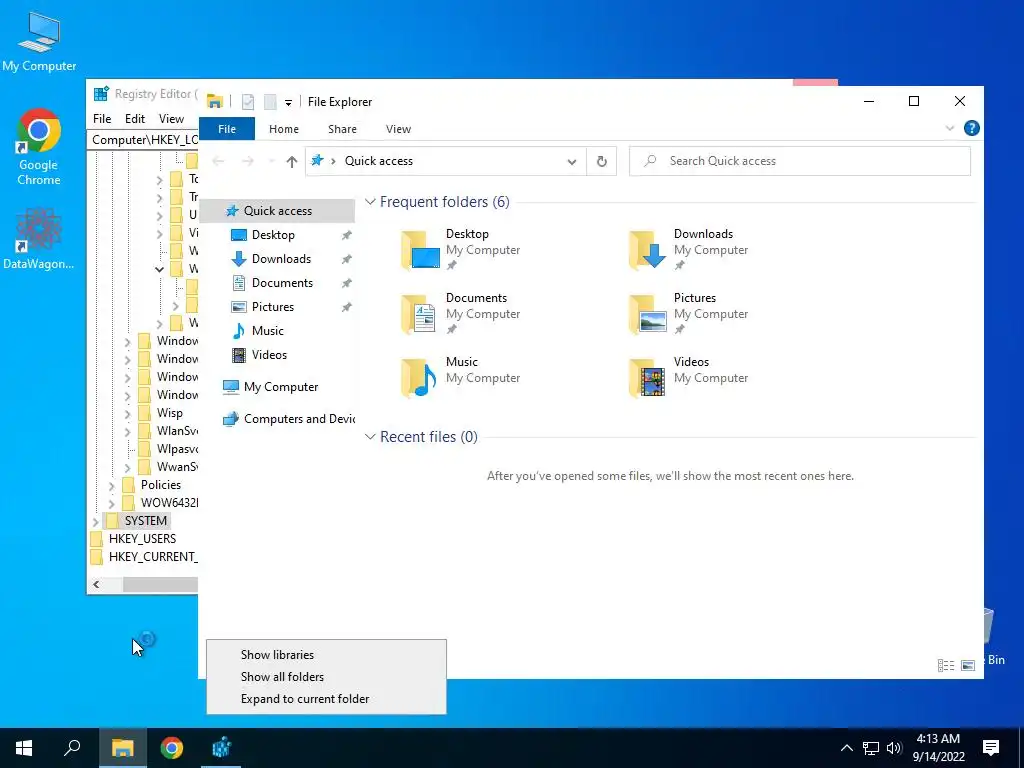Show hidden system tray icons

pyautogui.click(x=846, y=748)
